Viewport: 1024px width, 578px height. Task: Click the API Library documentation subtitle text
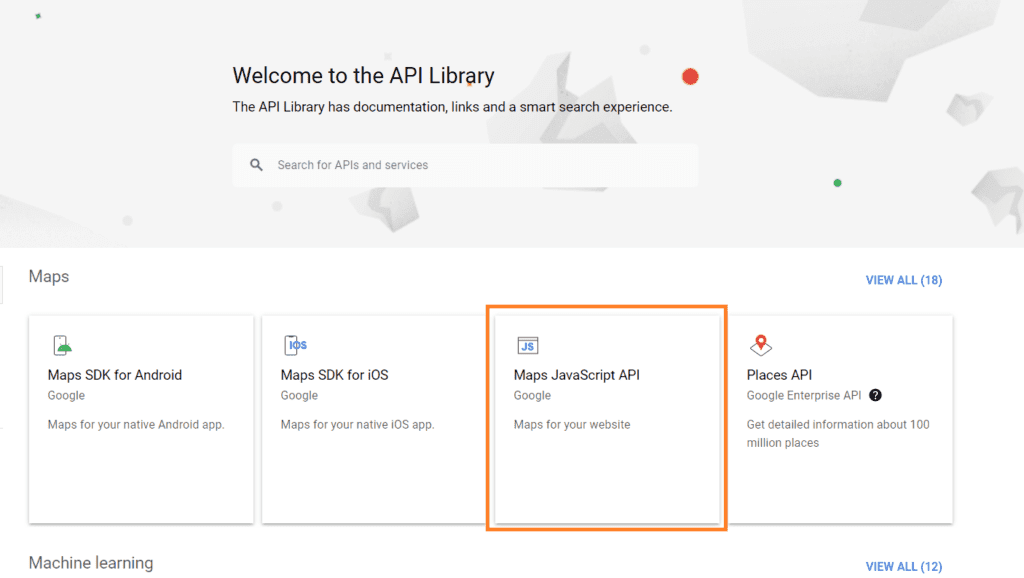coord(453,107)
